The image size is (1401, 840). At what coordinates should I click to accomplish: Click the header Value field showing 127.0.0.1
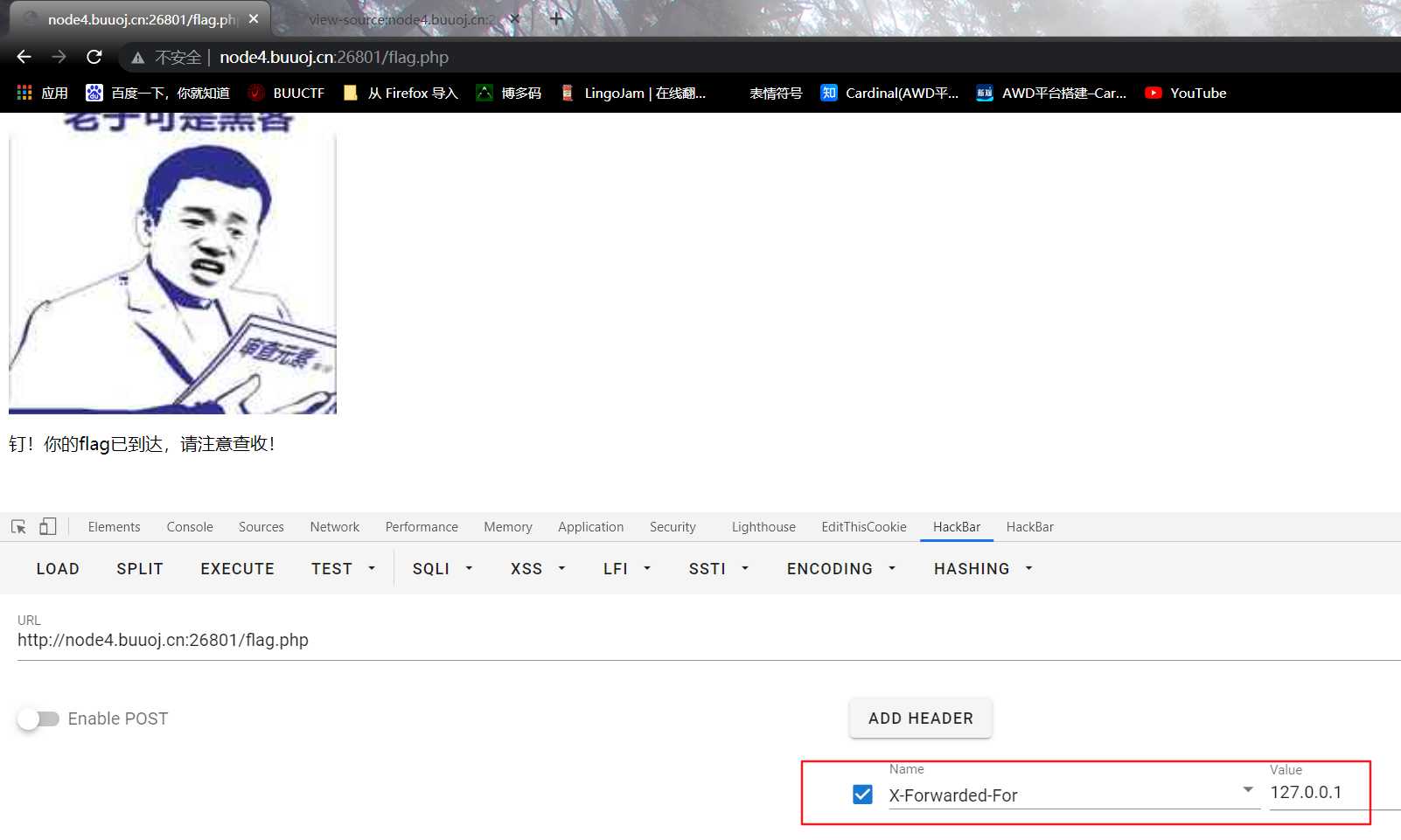click(1316, 793)
